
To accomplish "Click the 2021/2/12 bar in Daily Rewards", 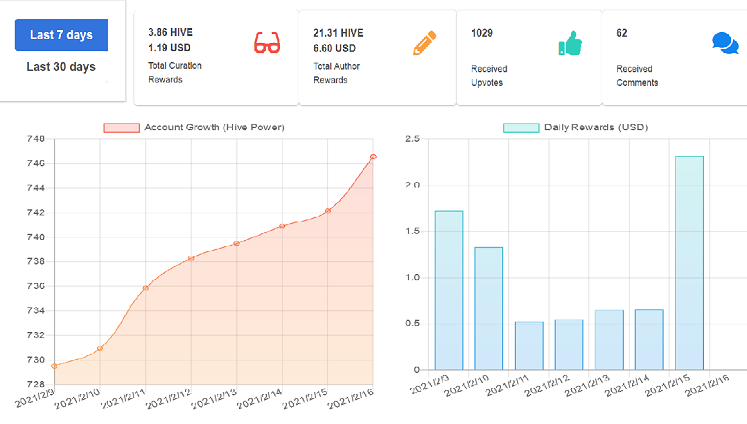I will click(x=569, y=344).
